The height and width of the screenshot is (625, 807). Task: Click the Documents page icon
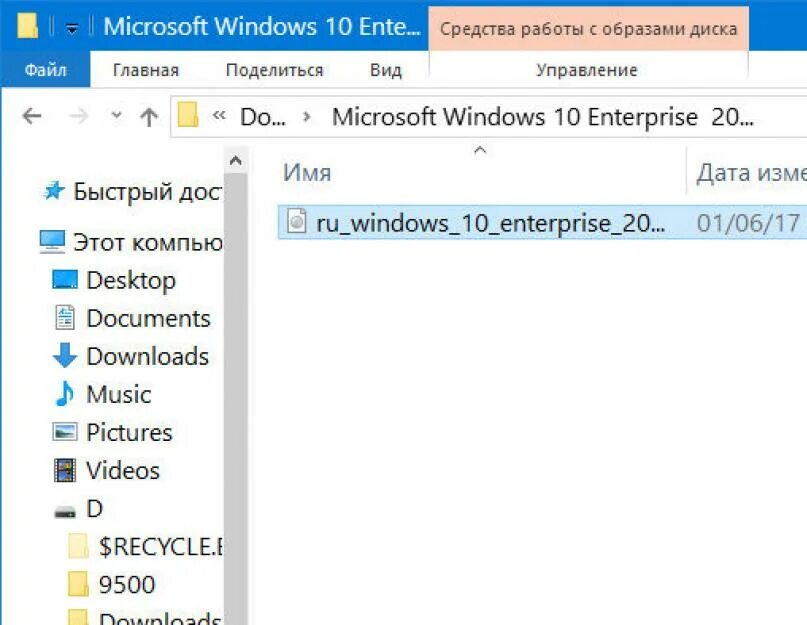tap(65, 318)
